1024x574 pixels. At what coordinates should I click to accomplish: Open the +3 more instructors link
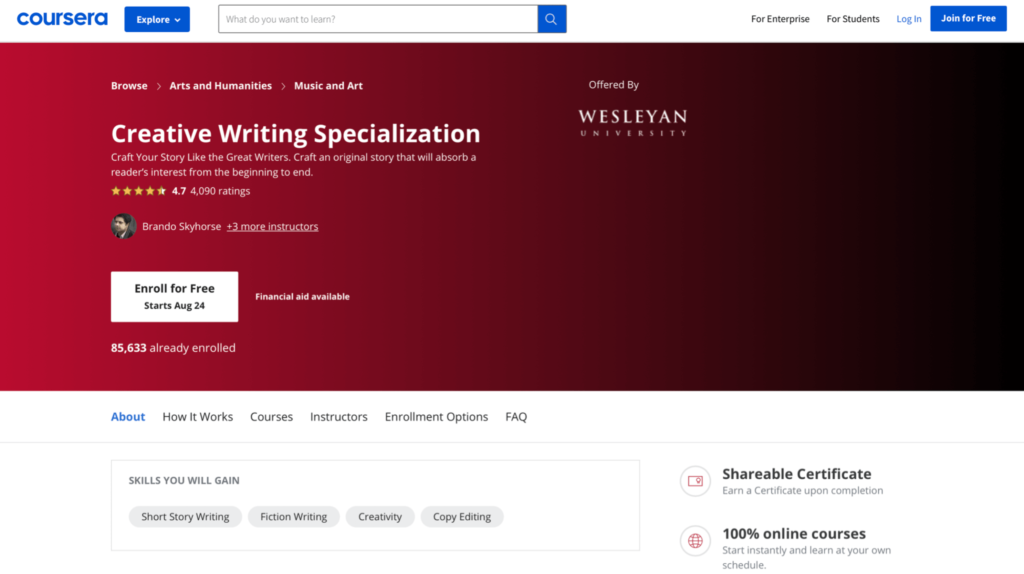[272, 227]
